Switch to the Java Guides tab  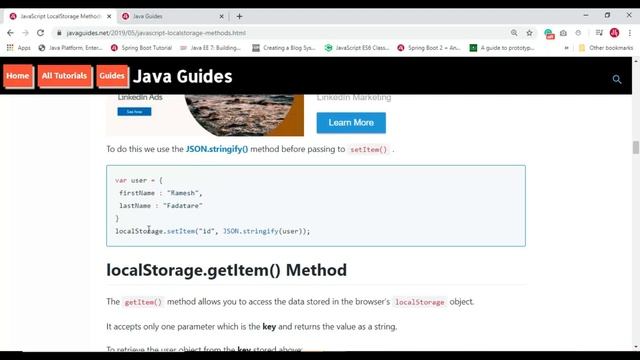pos(173,16)
